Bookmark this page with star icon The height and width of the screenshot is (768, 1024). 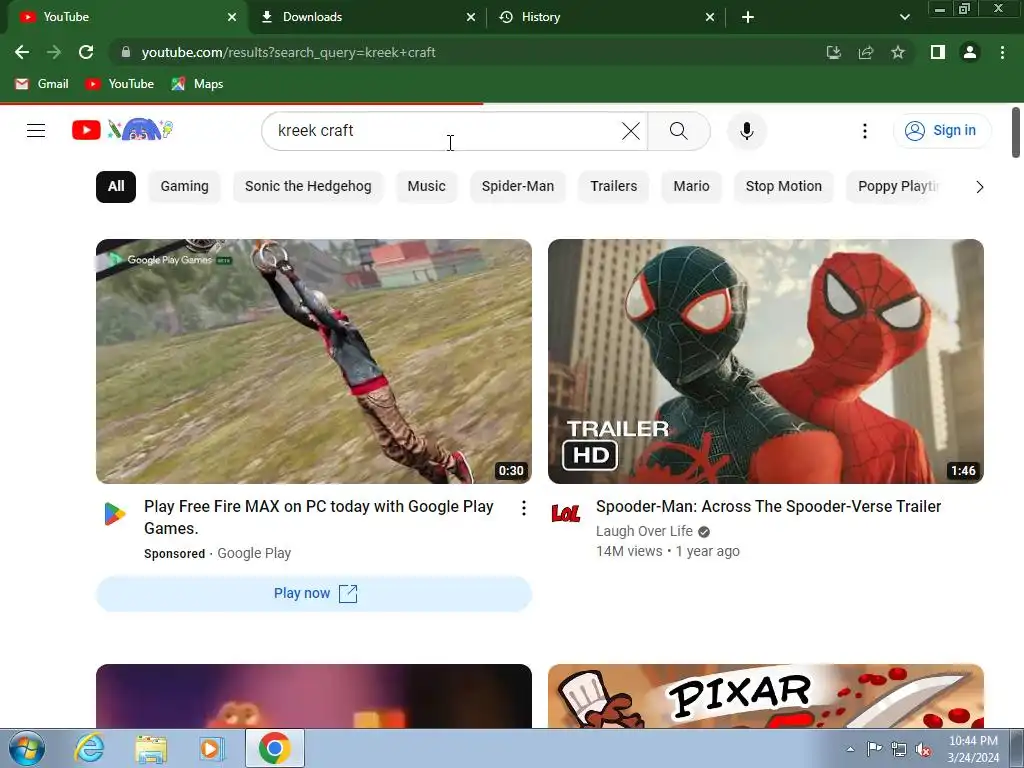tap(898, 52)
